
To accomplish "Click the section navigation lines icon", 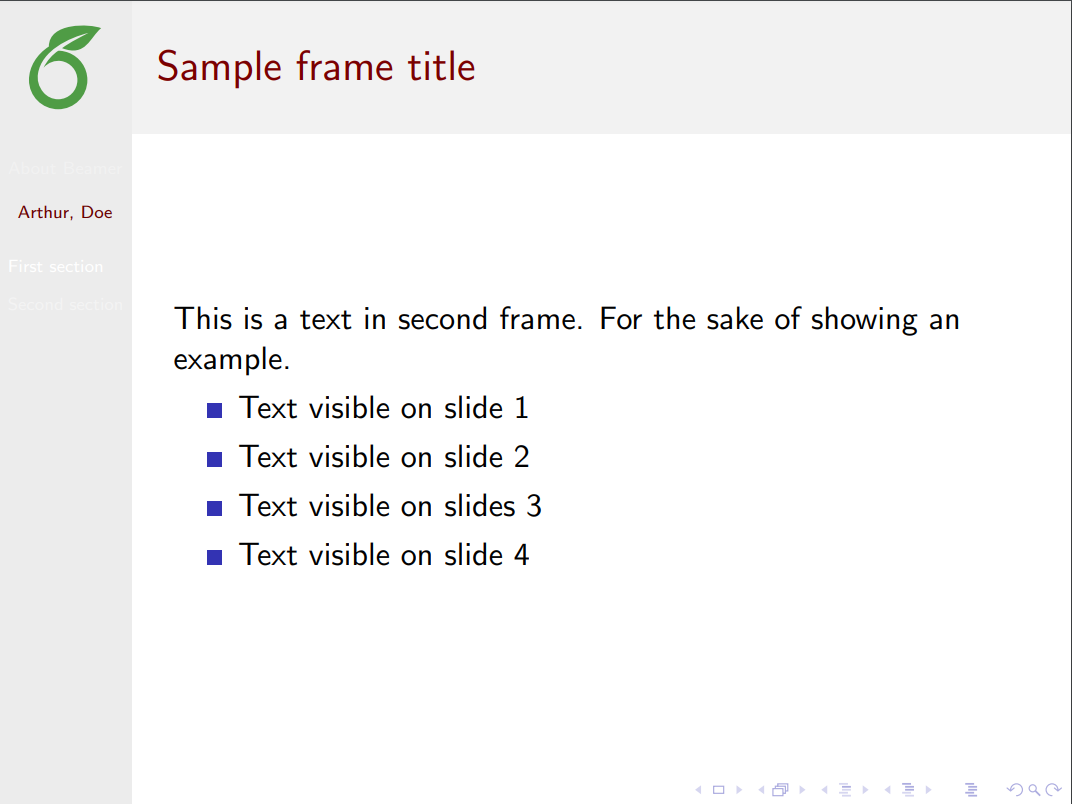I will [907, 790].
